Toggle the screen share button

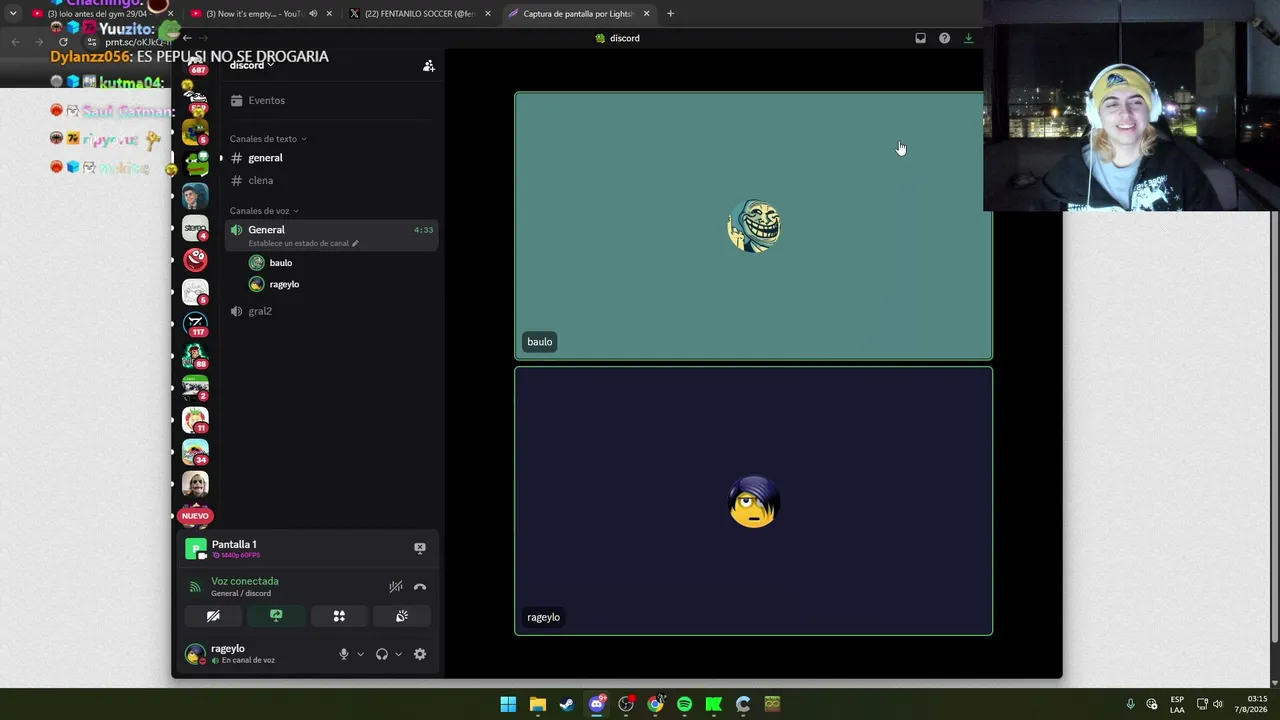[x=276, y=616]
